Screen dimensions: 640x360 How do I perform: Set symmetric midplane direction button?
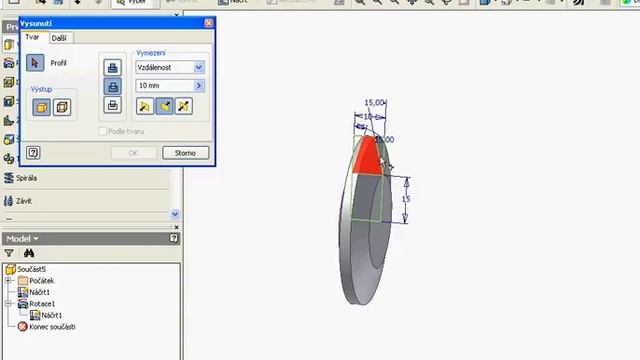184,107
